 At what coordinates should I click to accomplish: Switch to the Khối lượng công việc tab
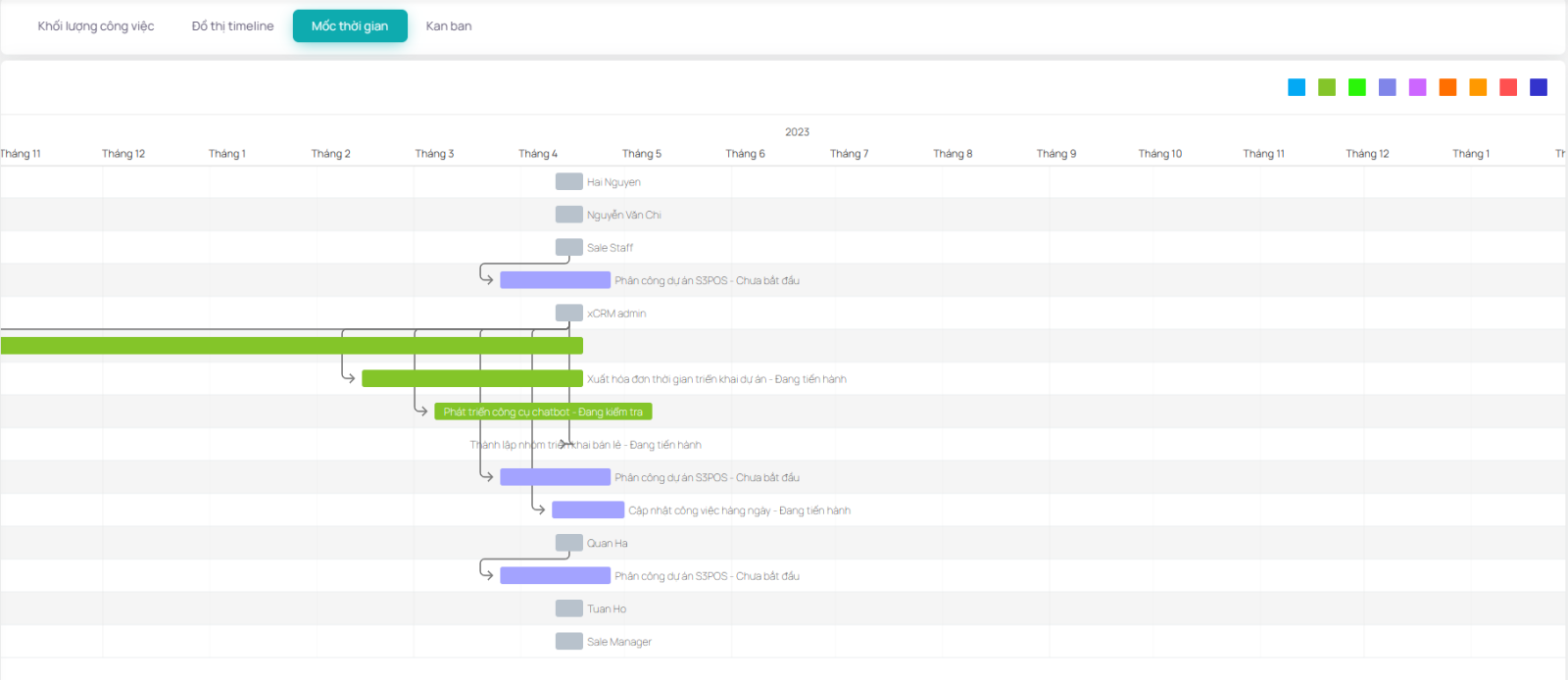[x=96, y=26]
